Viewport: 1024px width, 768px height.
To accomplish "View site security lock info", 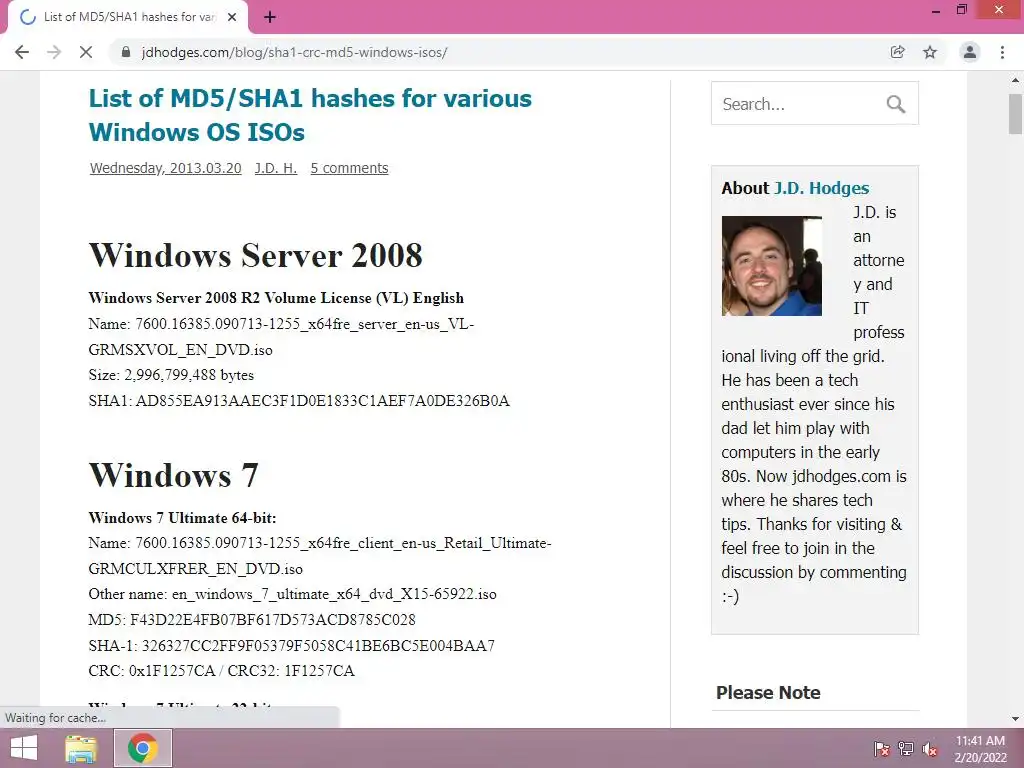I will [x=126, y=52].
